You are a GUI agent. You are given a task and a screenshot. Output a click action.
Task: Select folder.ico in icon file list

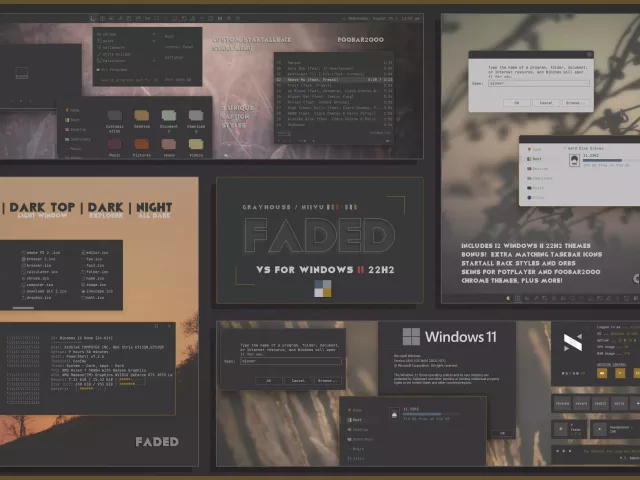tap(95, 272)
